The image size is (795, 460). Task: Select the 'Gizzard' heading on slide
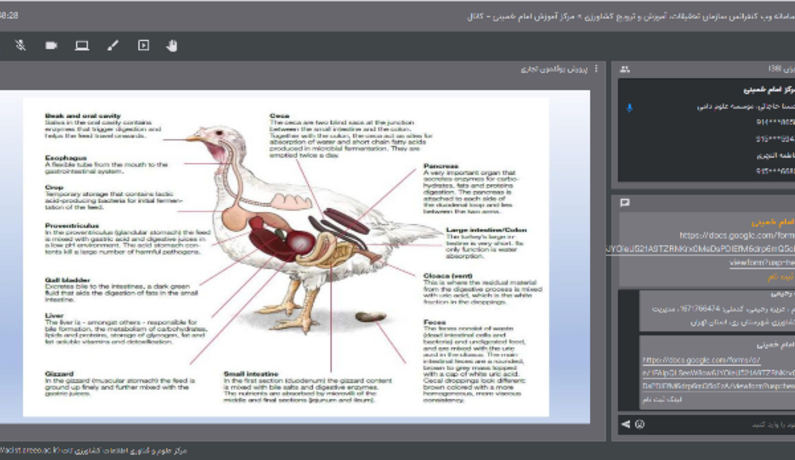[59, 374]
